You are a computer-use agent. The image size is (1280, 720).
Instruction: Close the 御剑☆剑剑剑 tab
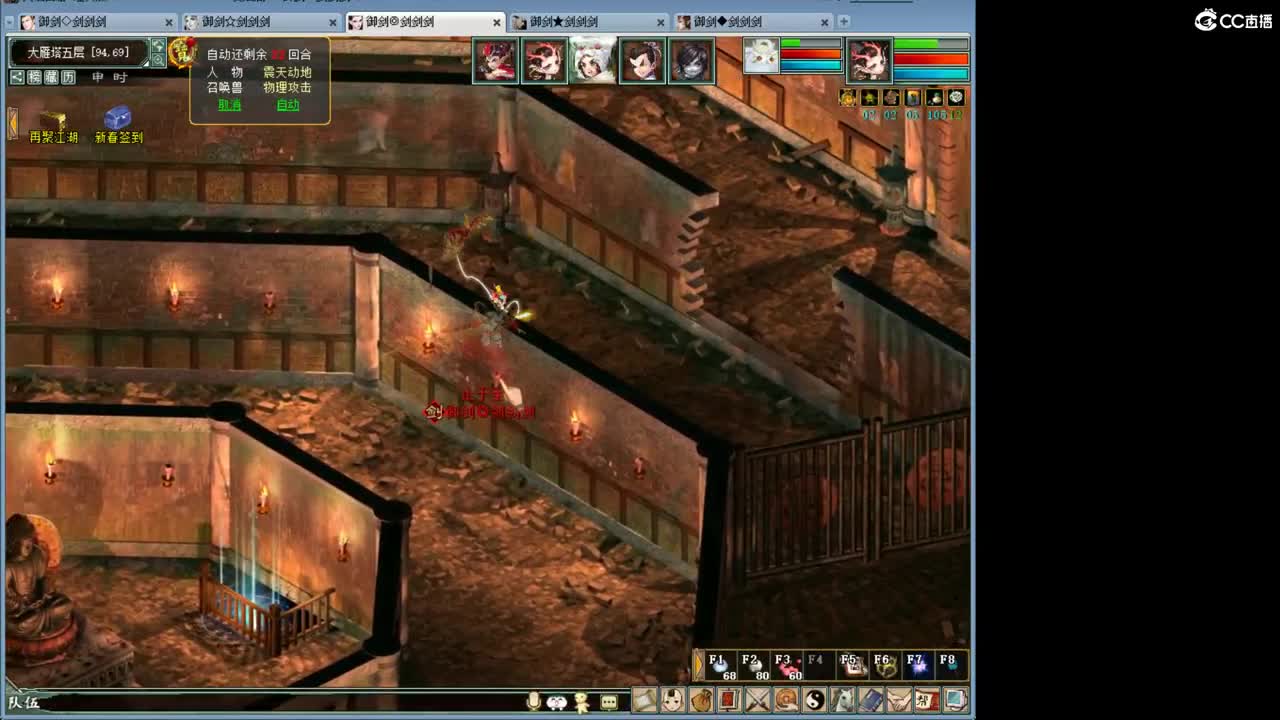(332, 22)
